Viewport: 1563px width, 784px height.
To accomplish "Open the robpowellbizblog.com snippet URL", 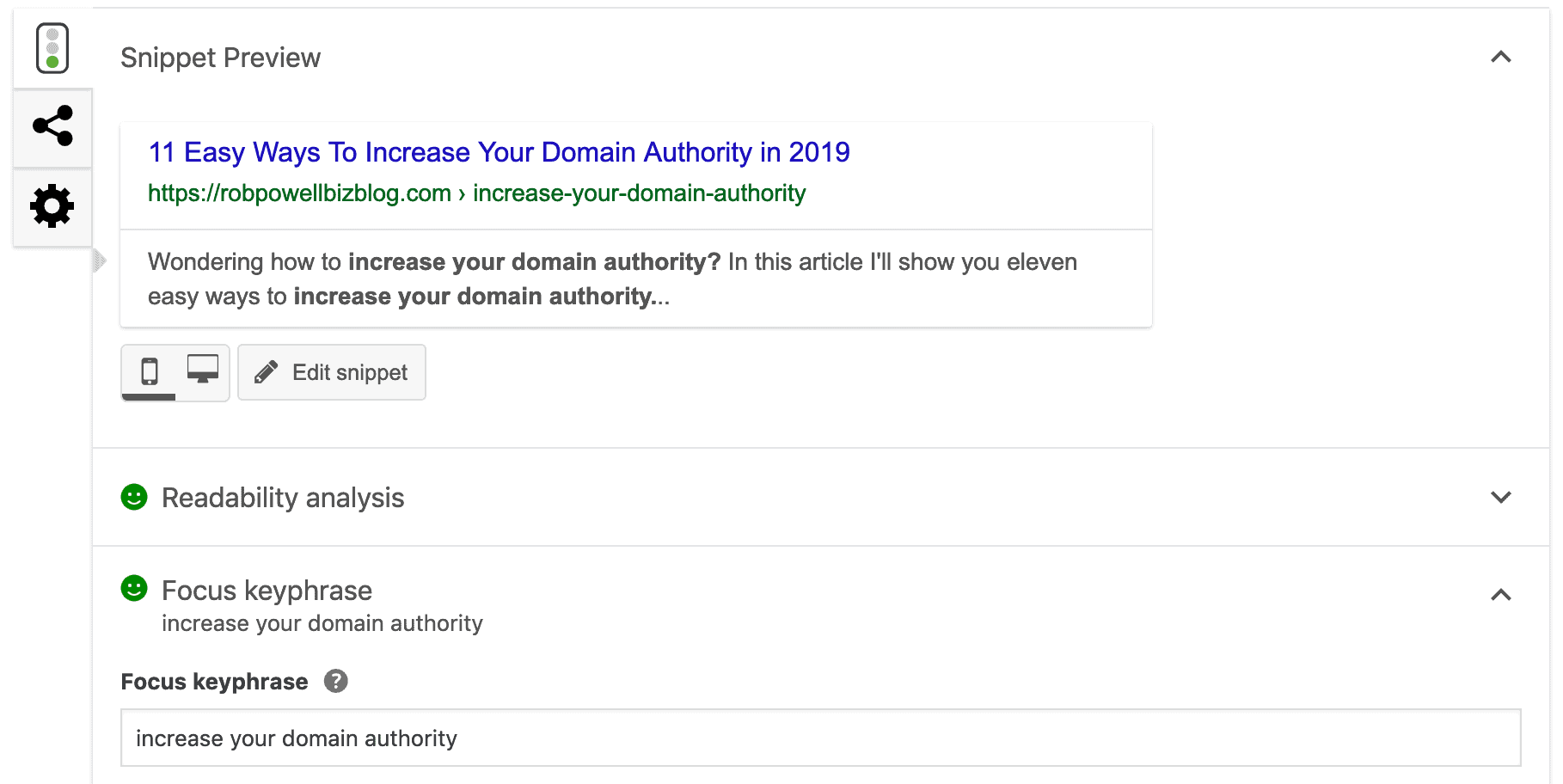I will pyautogui.click(x=476, y=193).
